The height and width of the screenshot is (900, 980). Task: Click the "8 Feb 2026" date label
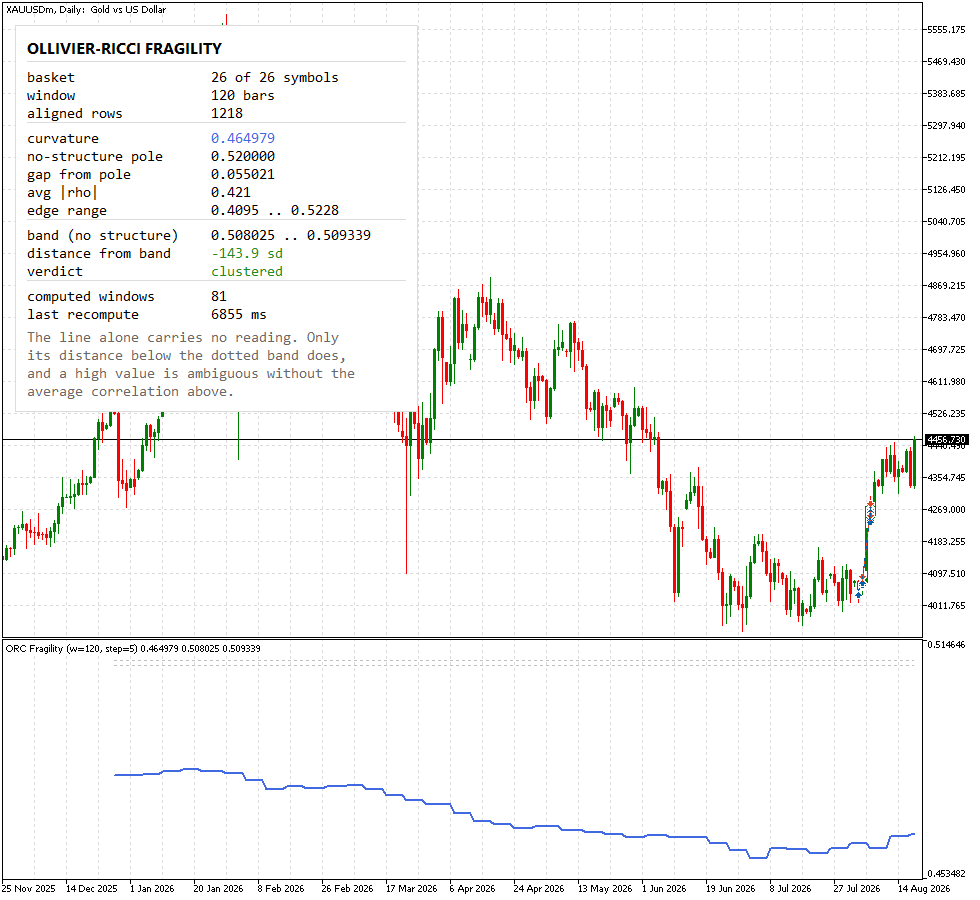(281, 889)
